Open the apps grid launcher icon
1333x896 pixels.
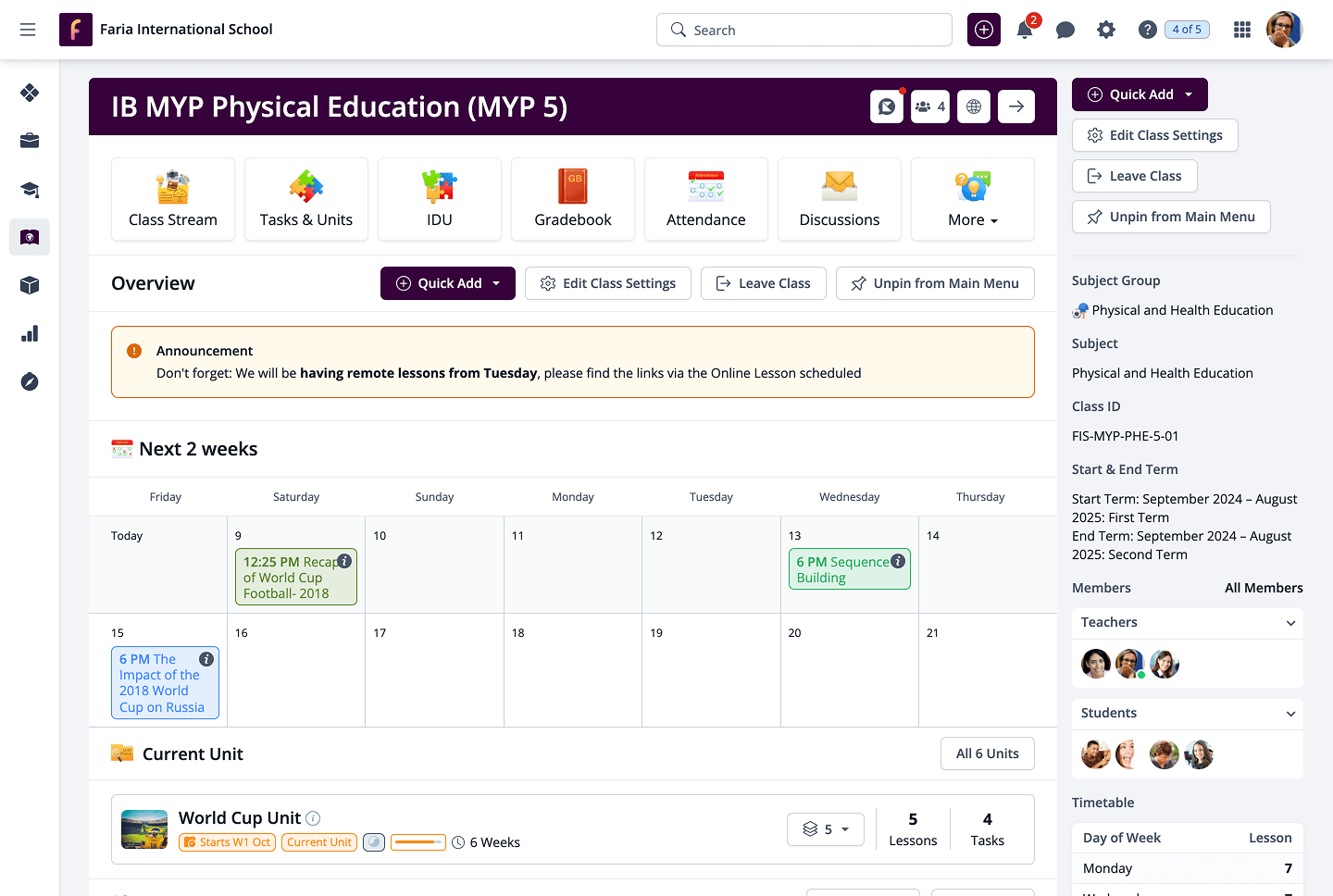[x=1242, y=30]
